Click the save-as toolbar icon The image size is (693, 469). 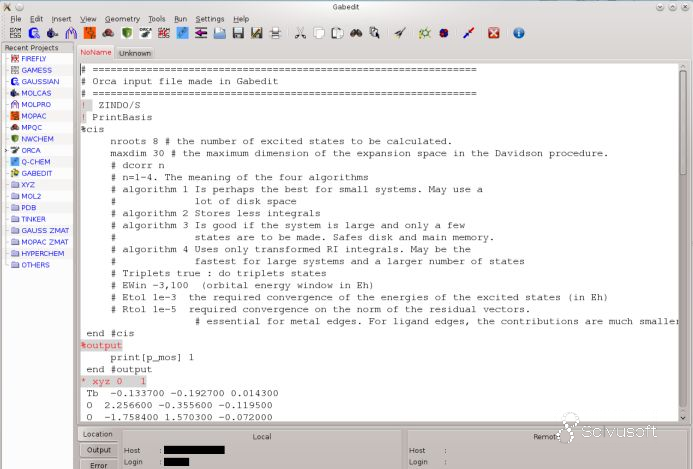(257, 33)
